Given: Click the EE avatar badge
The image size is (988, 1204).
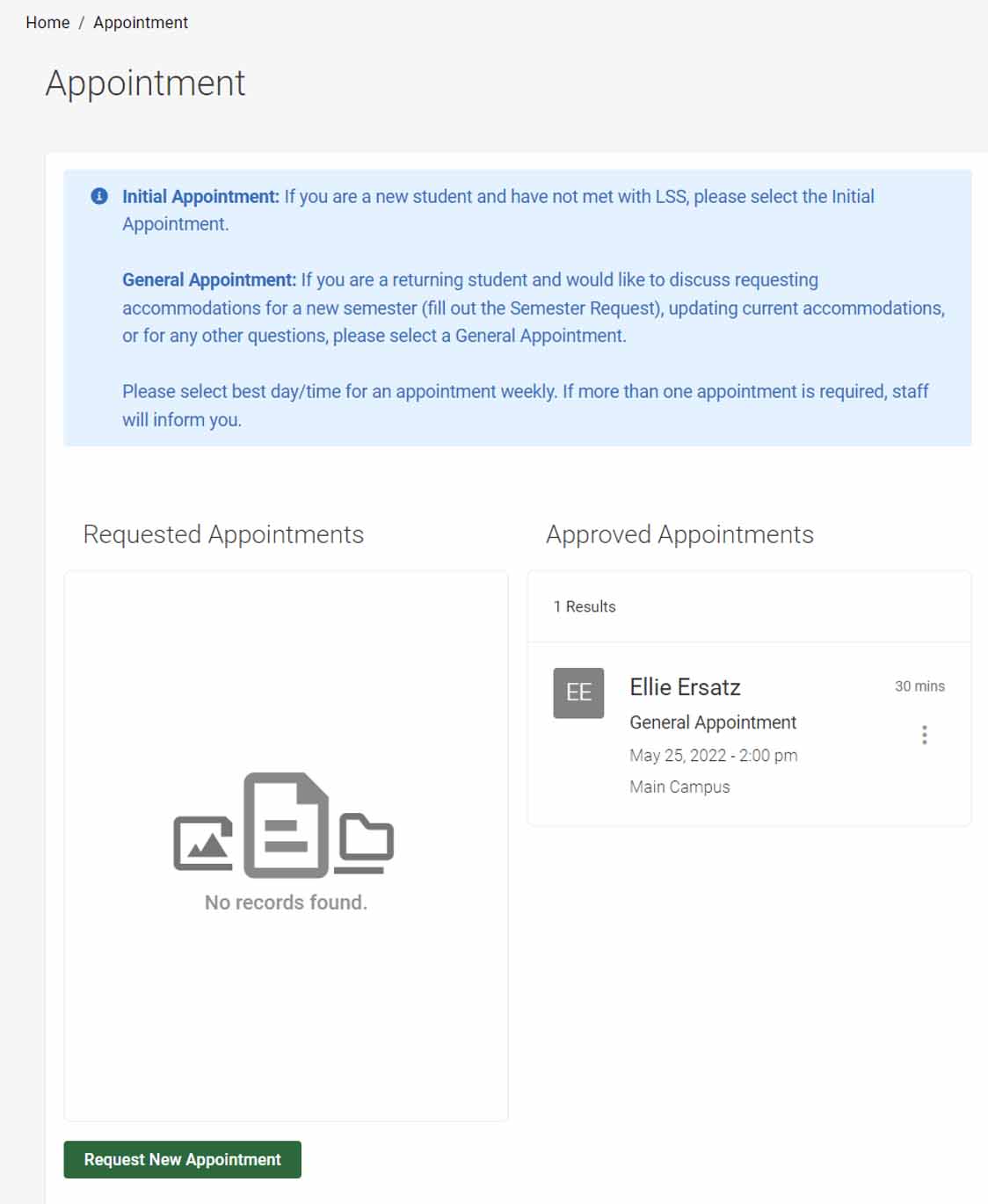Looking at the screenshot, I should coord(578,693).
